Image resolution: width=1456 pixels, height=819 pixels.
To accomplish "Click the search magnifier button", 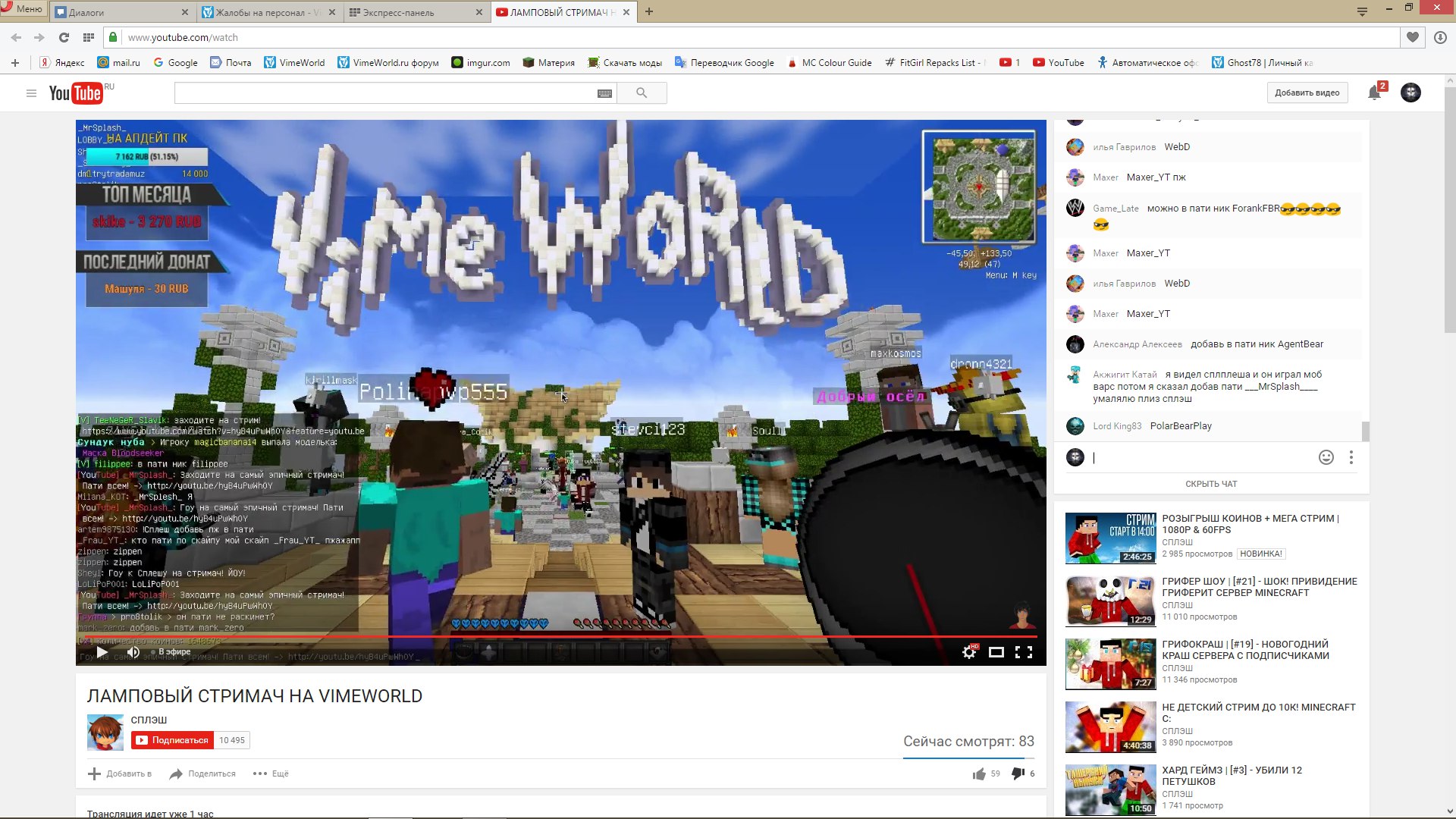I will 642,93.
